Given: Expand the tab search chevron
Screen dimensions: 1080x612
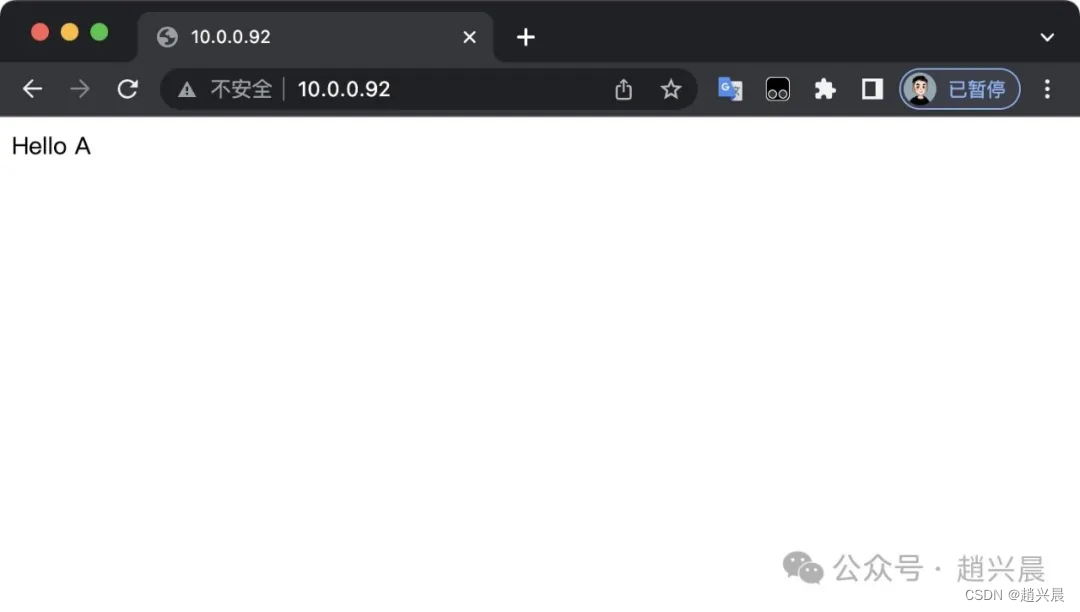Looking at the screenshot, I should point(1047,37).
